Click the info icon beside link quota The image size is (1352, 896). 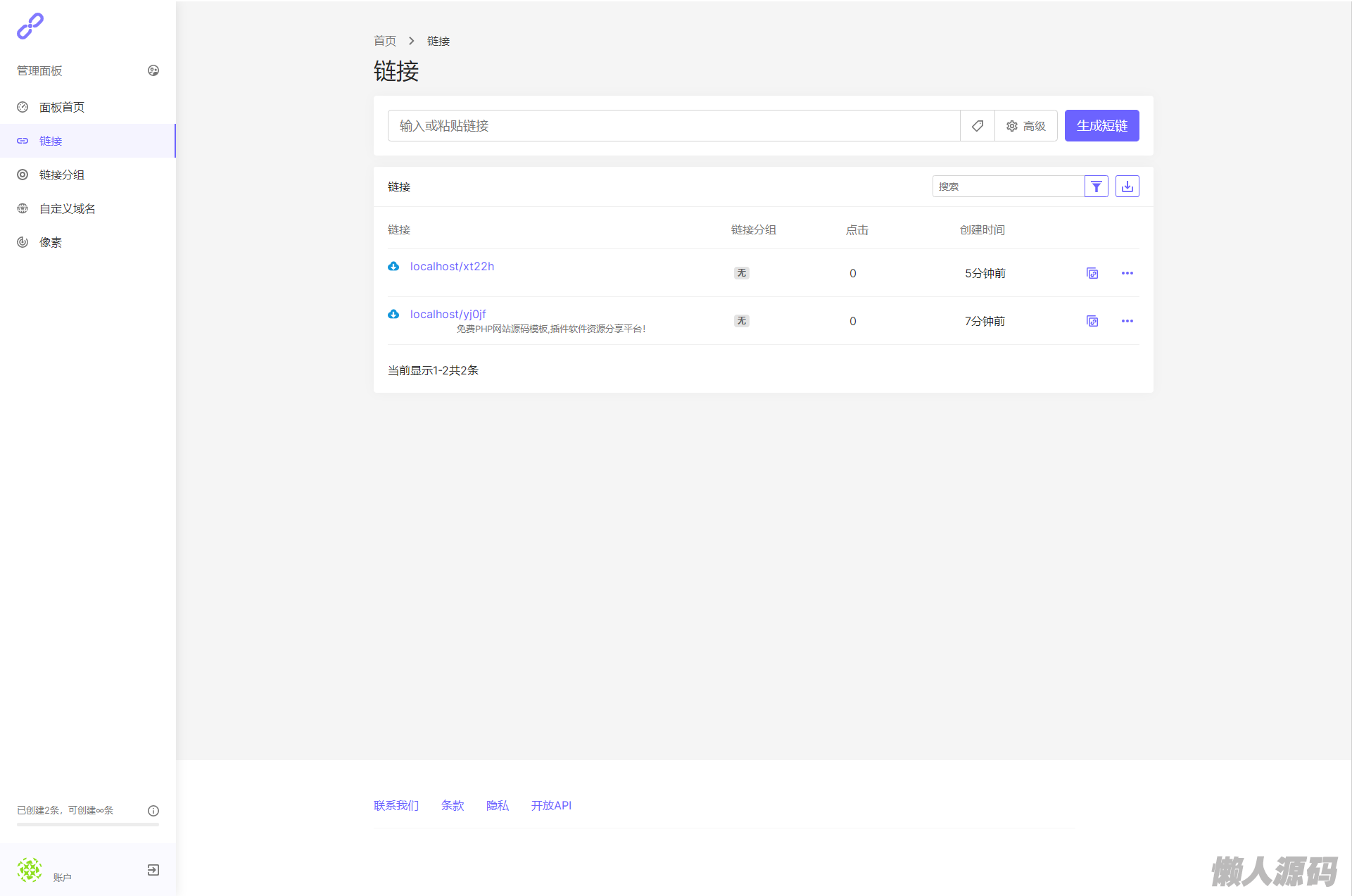153,810
